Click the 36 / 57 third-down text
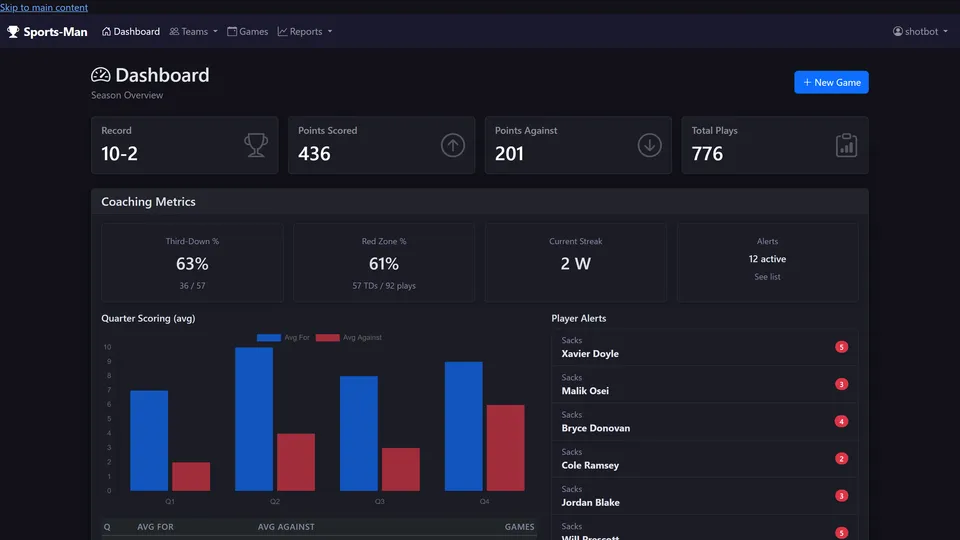Screen dimensions: 960x540 (192, 286)
